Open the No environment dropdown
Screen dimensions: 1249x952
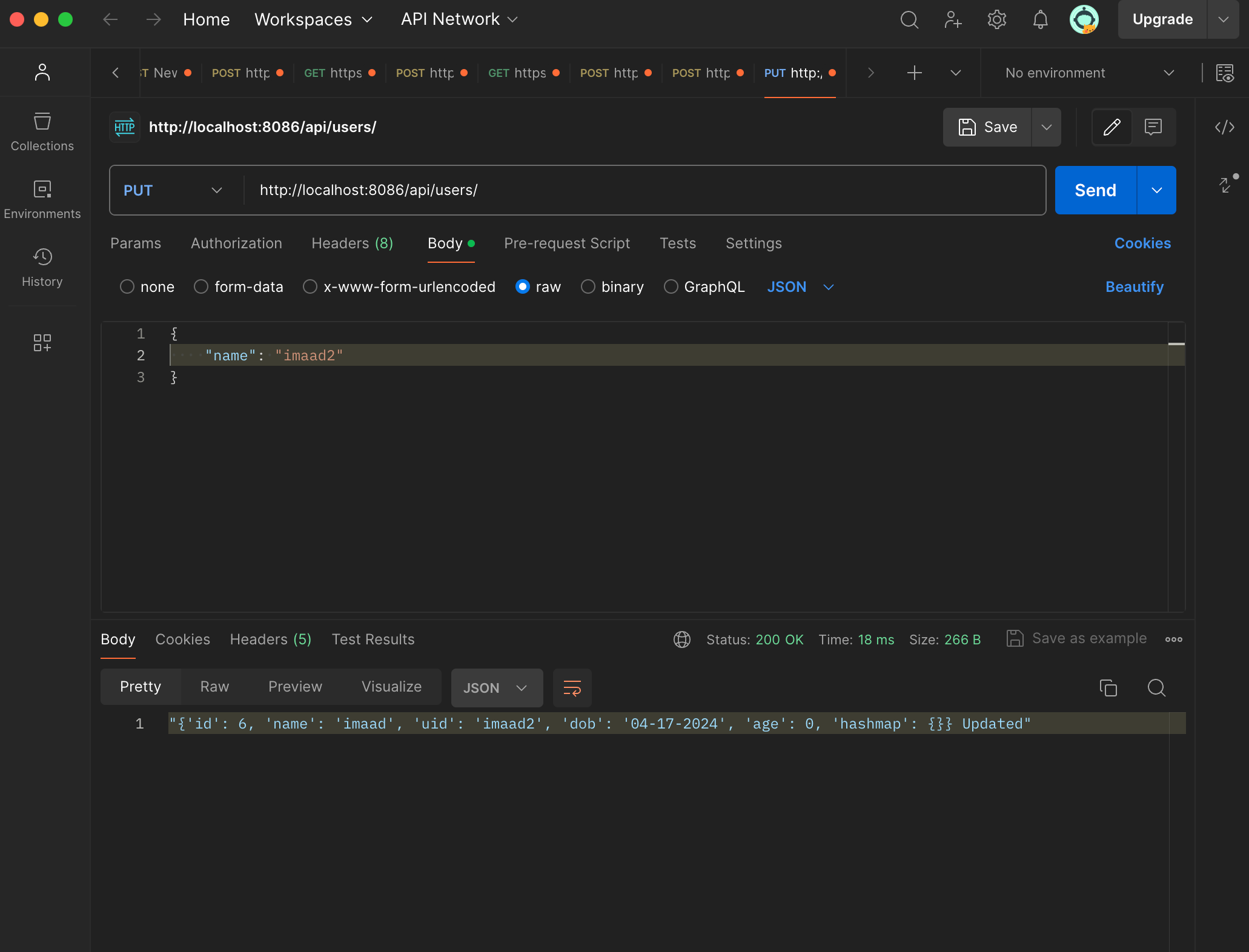[x=1089, y=73]
